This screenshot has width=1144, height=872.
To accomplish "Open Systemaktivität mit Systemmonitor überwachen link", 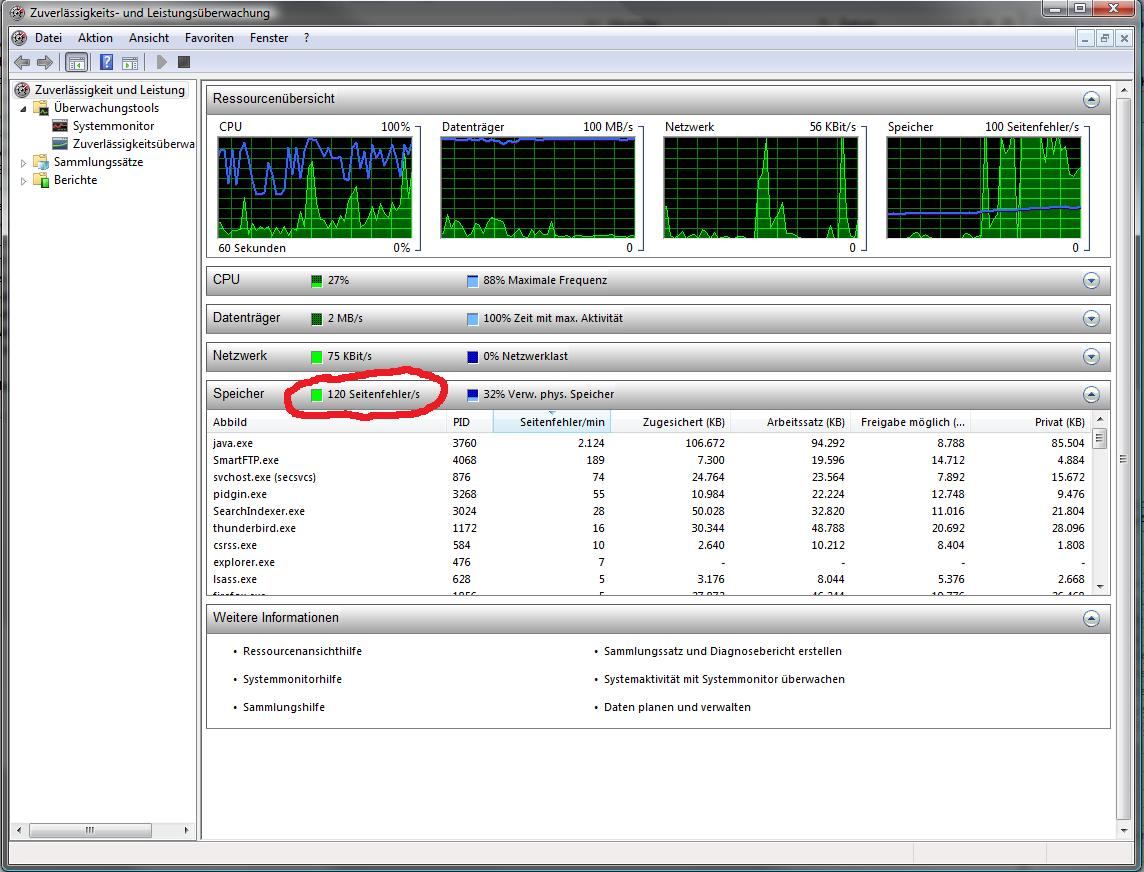I will (x=724, y=679).
